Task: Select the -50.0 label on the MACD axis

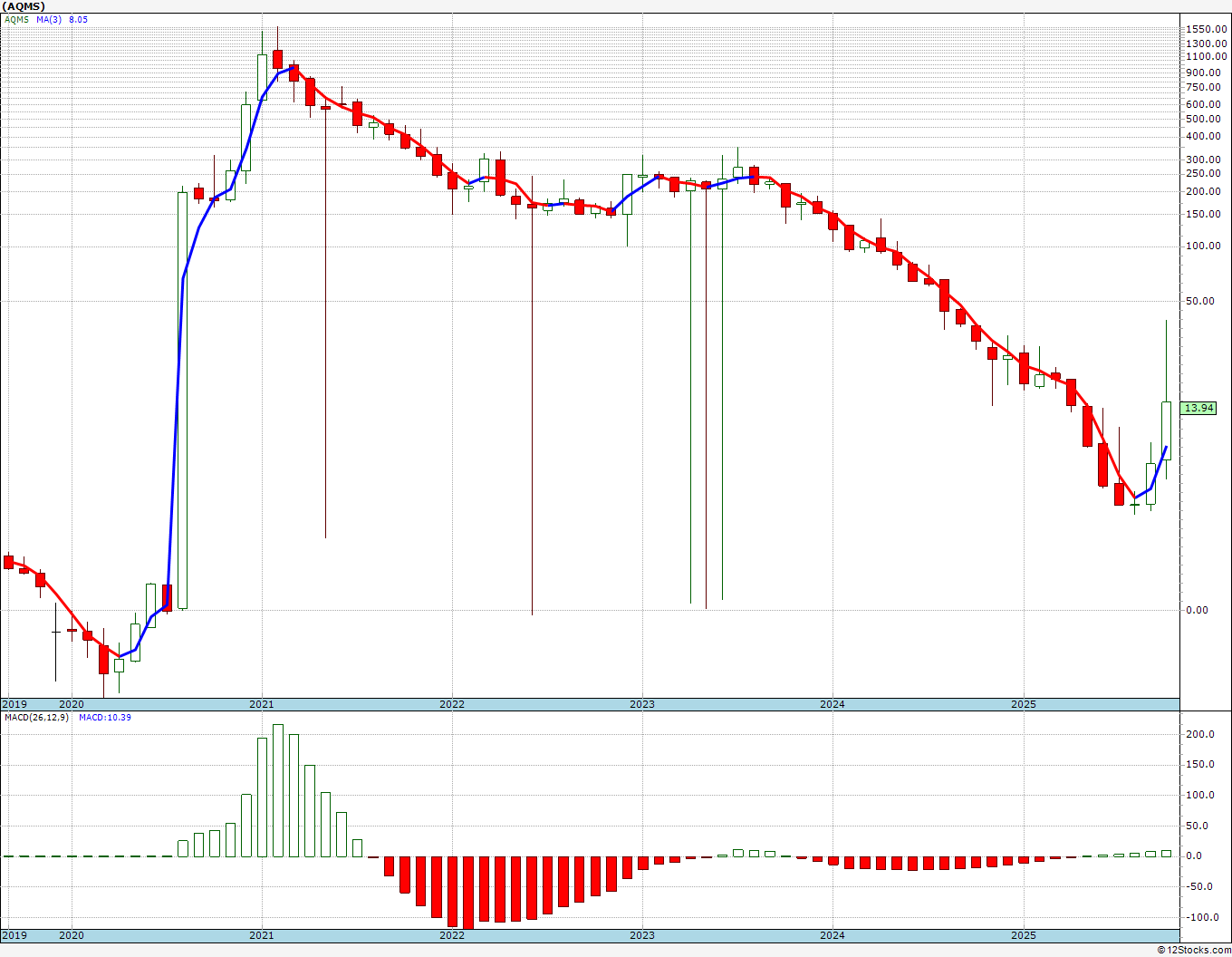Action: pyautogui.click(x=1200, y=886)
